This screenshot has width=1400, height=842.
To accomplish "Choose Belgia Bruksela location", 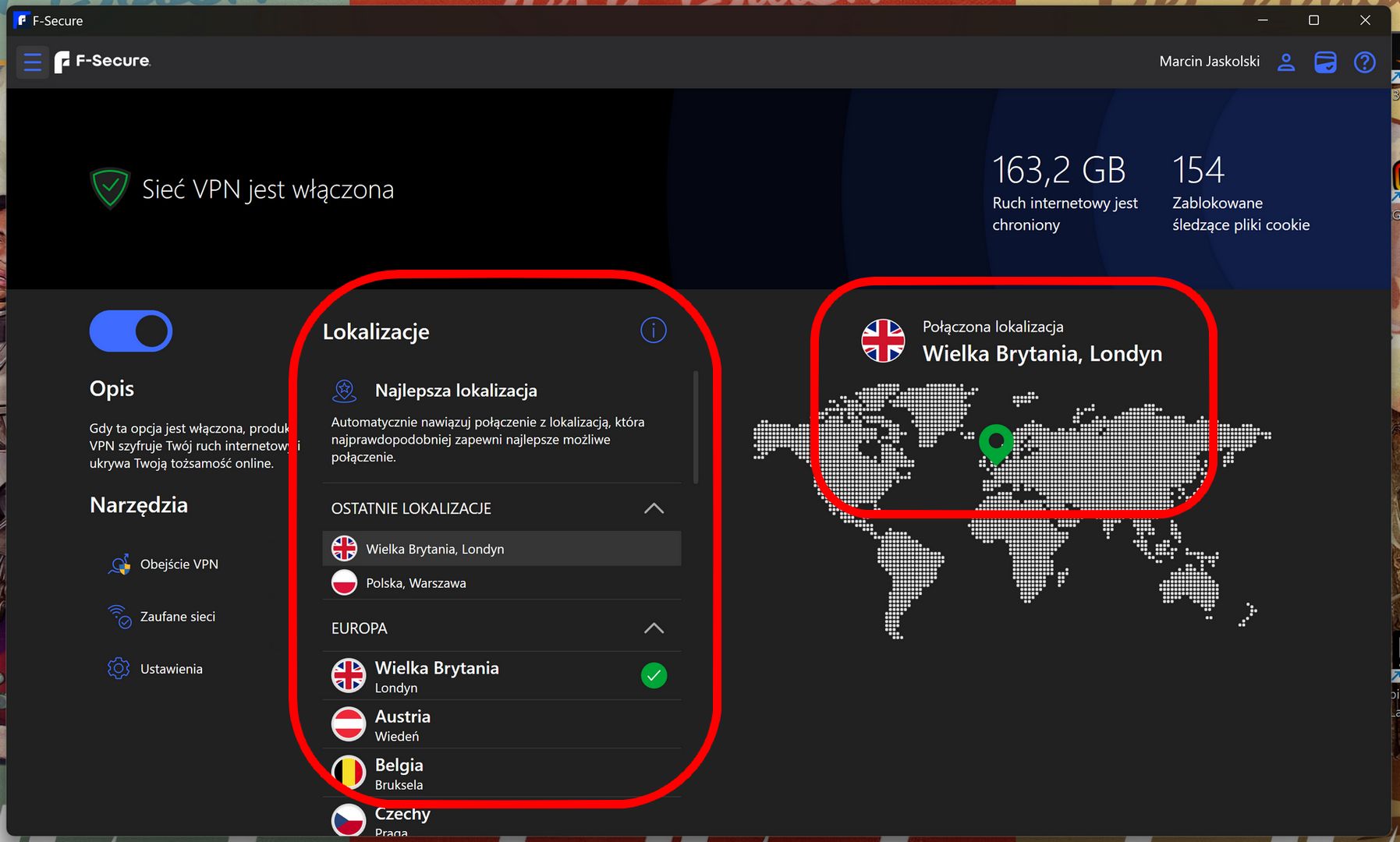I will [x=502, y=773].
